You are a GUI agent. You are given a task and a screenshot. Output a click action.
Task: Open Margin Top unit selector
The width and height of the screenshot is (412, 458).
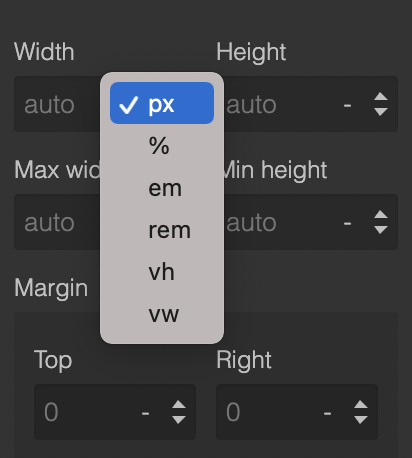coord(145,413)
